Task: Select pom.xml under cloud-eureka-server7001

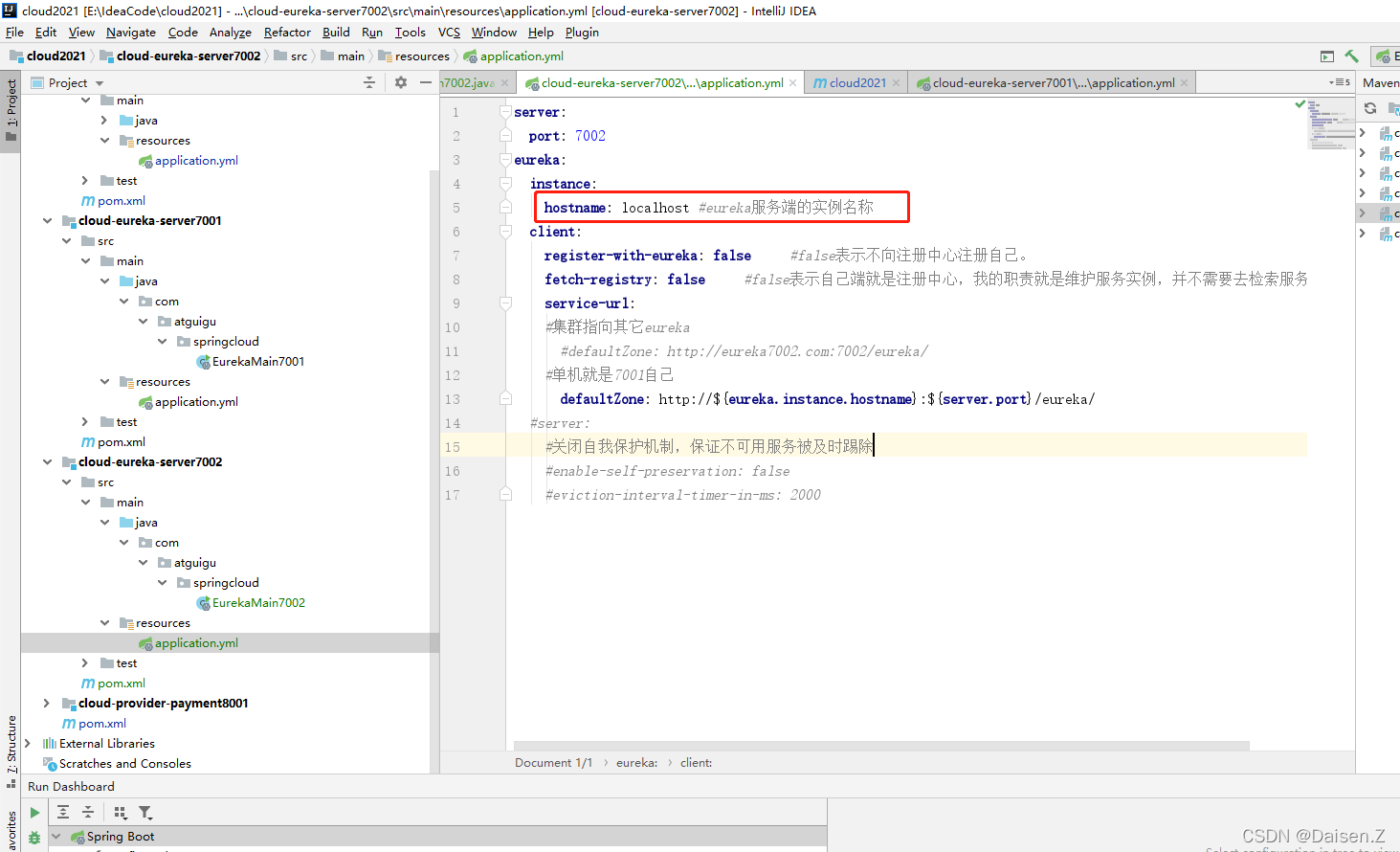Action: (113, 442)
